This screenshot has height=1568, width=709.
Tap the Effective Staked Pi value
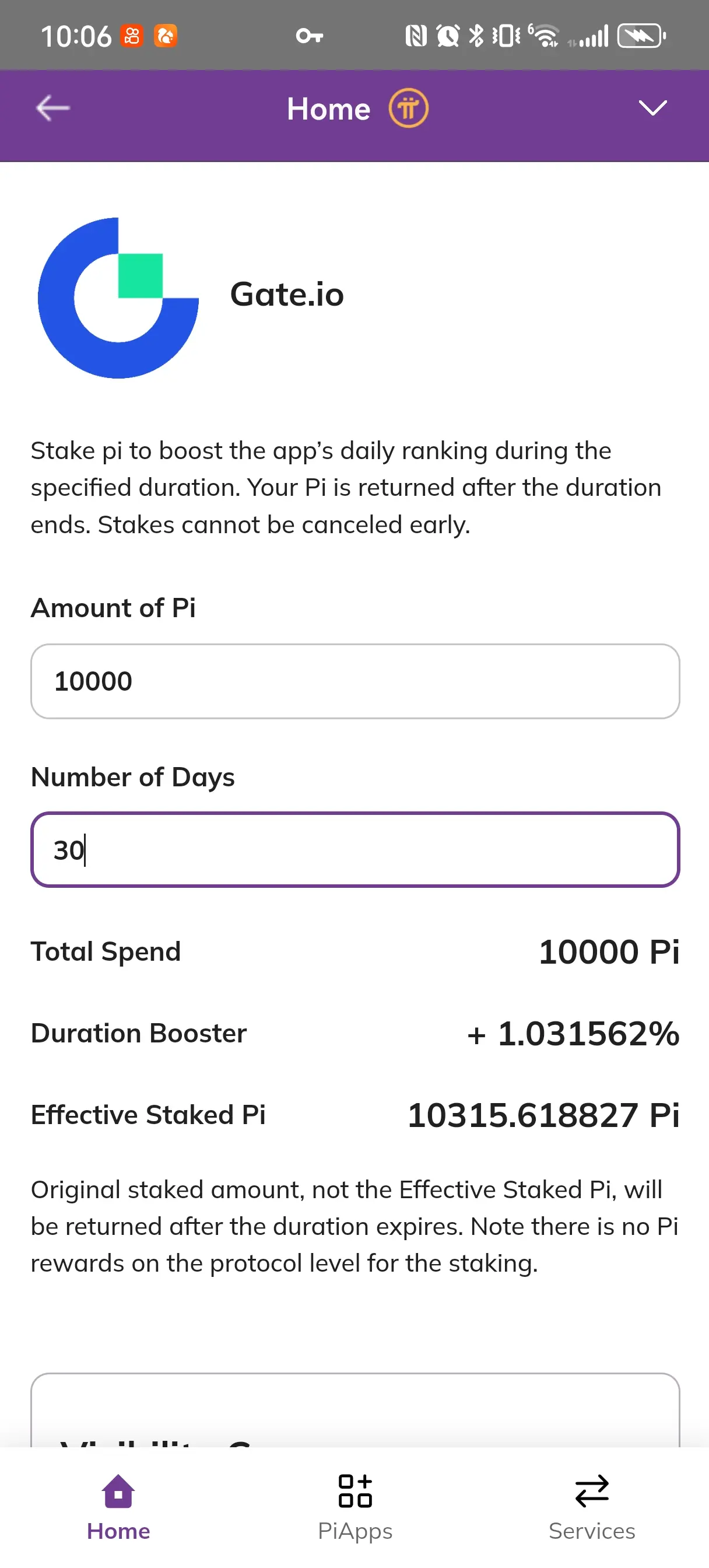pos(543,1115)
